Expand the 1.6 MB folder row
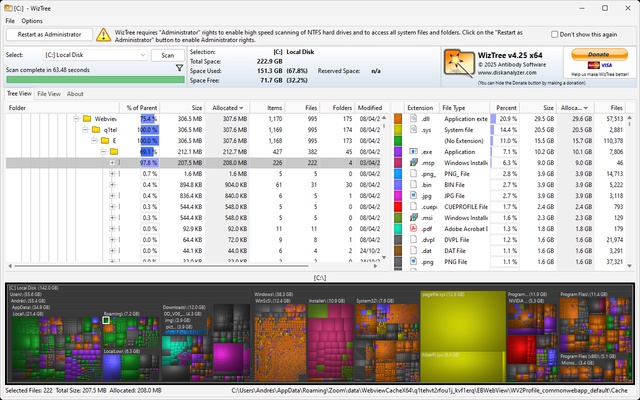Screen dimensions: 640x400 coord(112,173)
